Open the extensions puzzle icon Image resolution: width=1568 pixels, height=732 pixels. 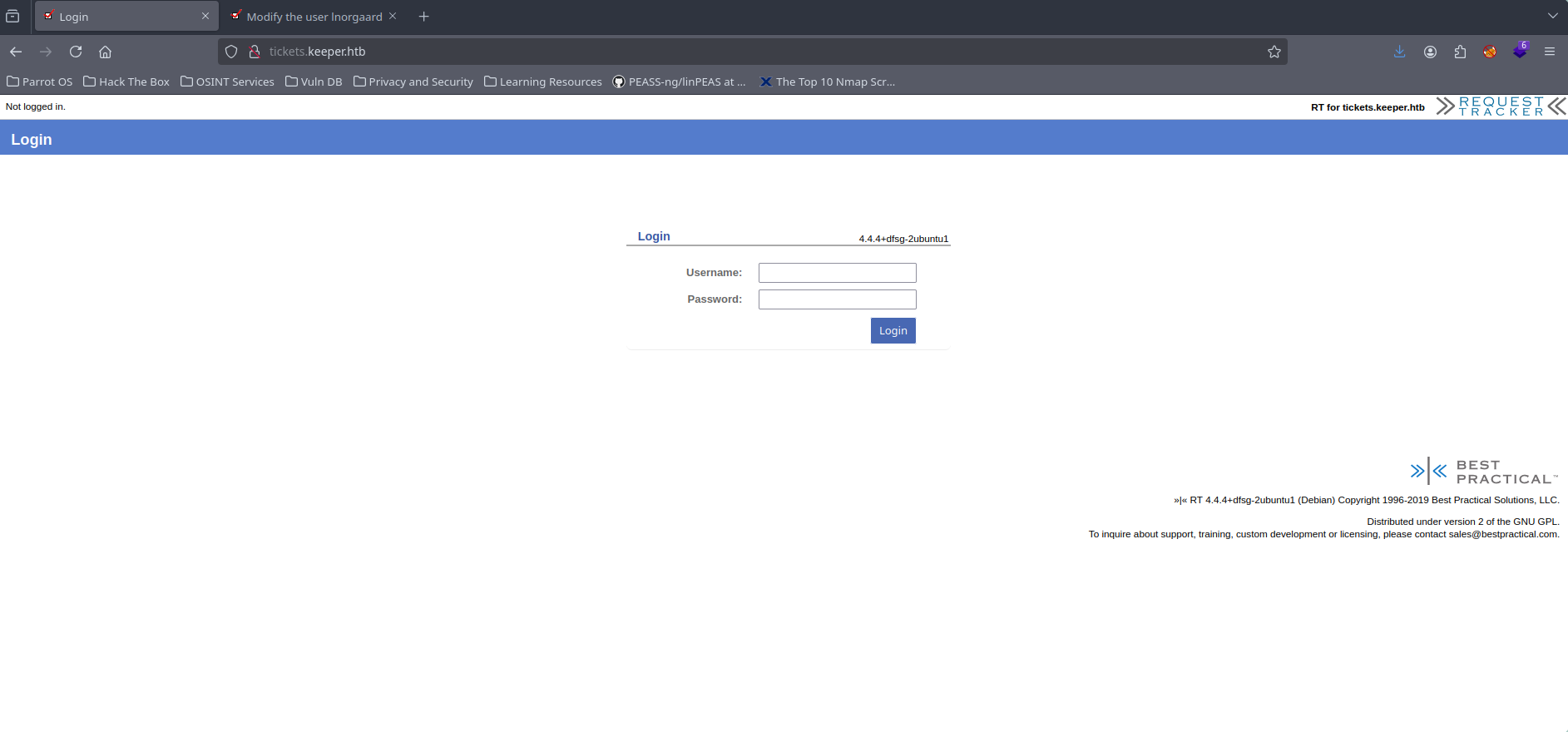coord(1460,52)
